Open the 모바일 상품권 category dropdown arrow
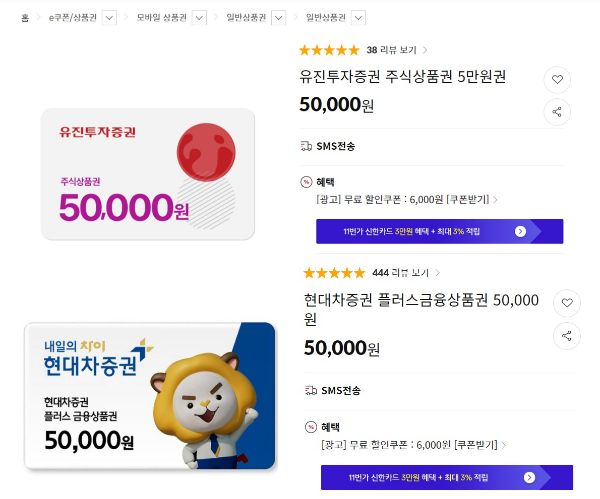The width and height of the screenshot is (600, 499). [x=200, y=17]
